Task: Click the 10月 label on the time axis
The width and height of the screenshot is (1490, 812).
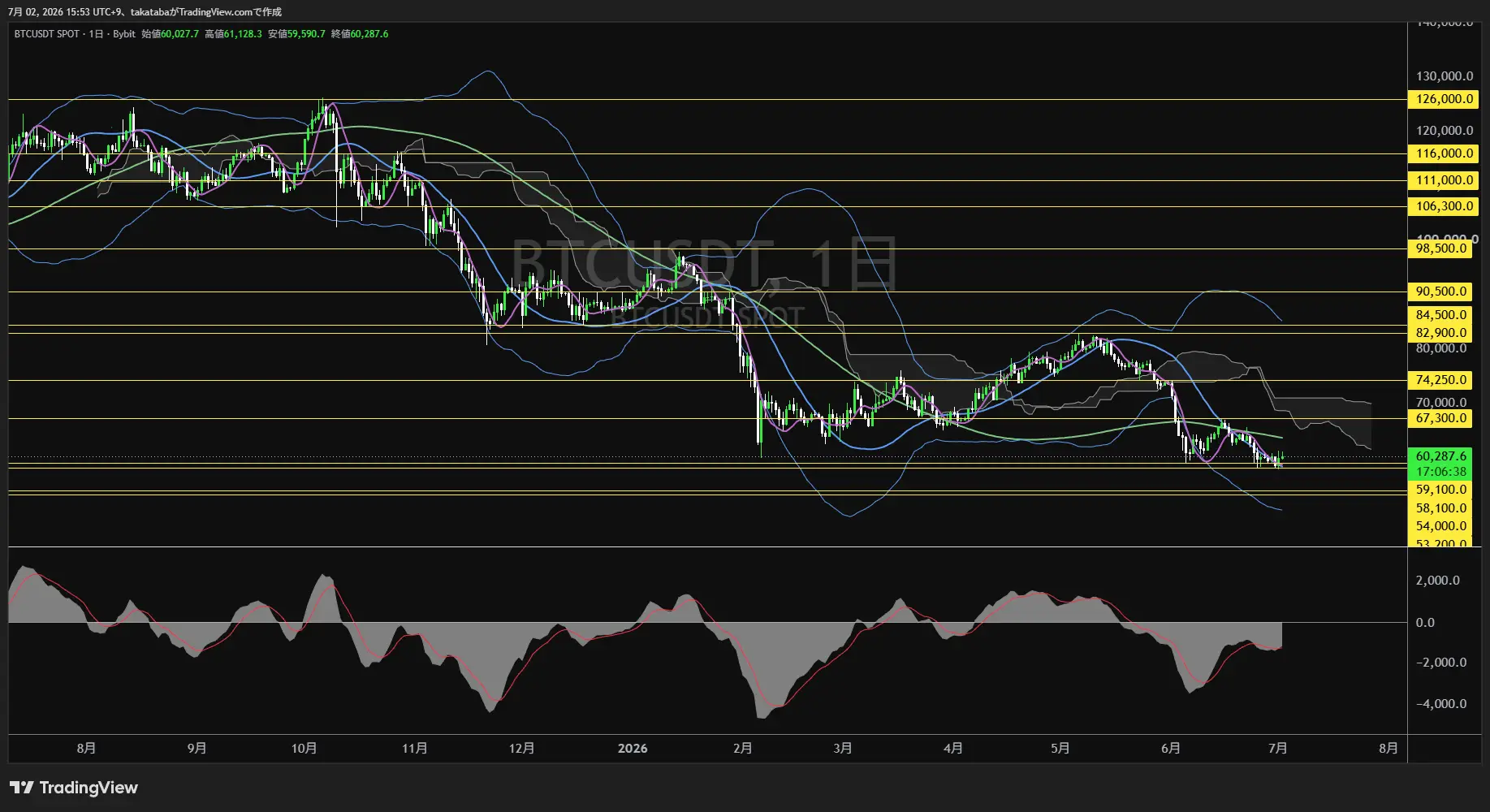Action: click(x=304, y=749)
